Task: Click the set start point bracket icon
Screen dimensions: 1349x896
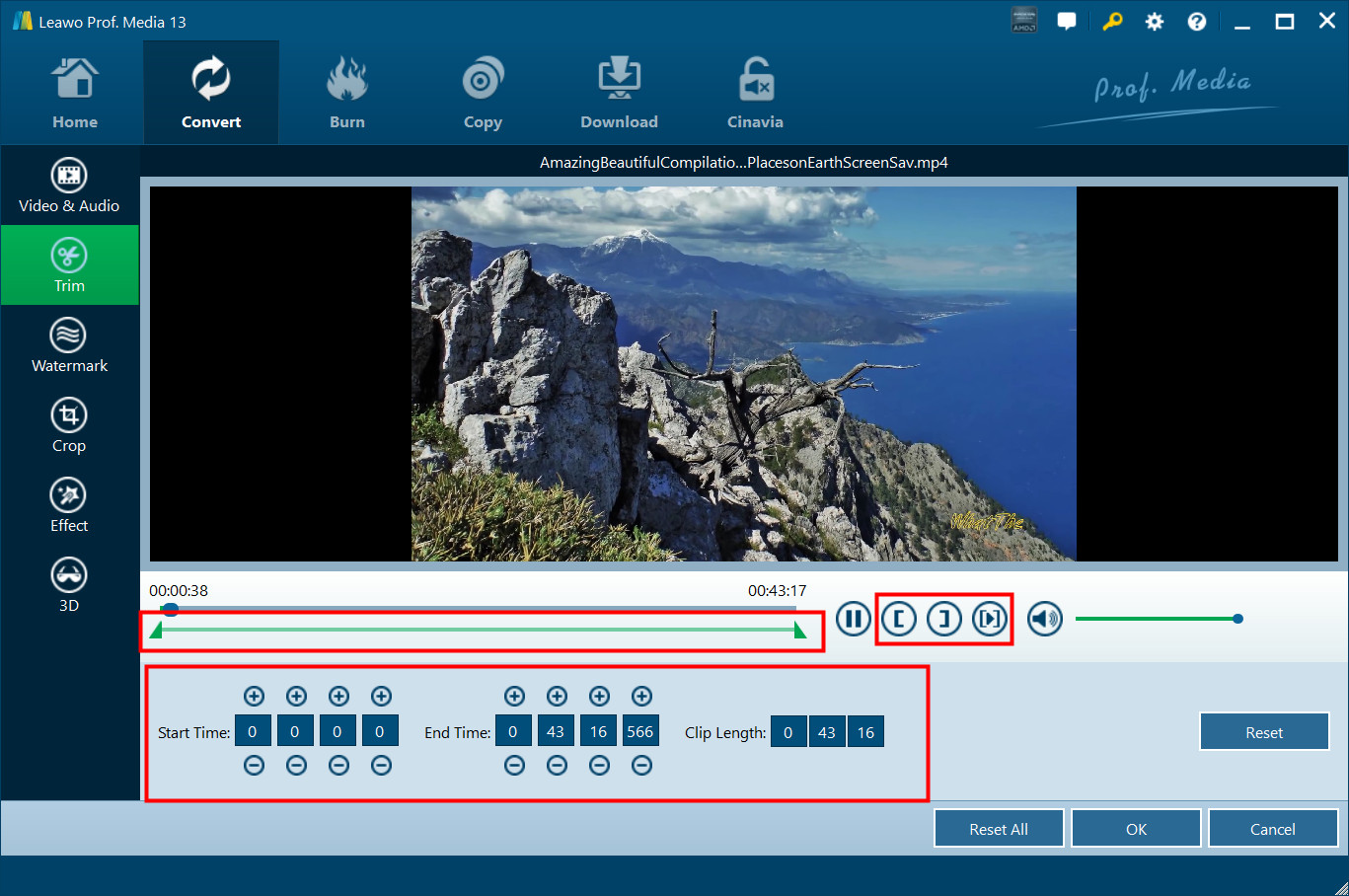Action: click(x=898, y=619)
